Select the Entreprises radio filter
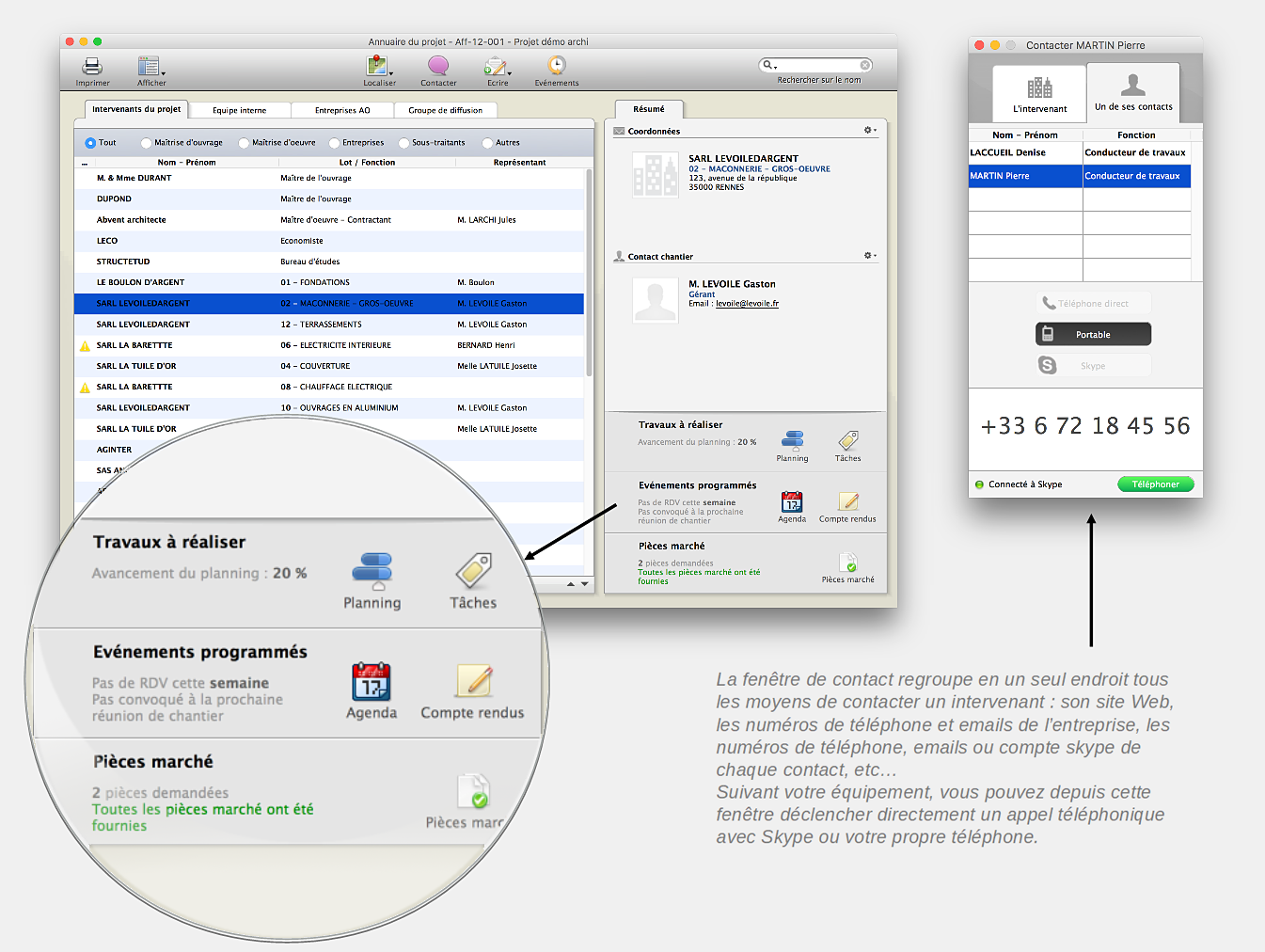The width and height of the screenshot is (1265, 952). (334, 143)
